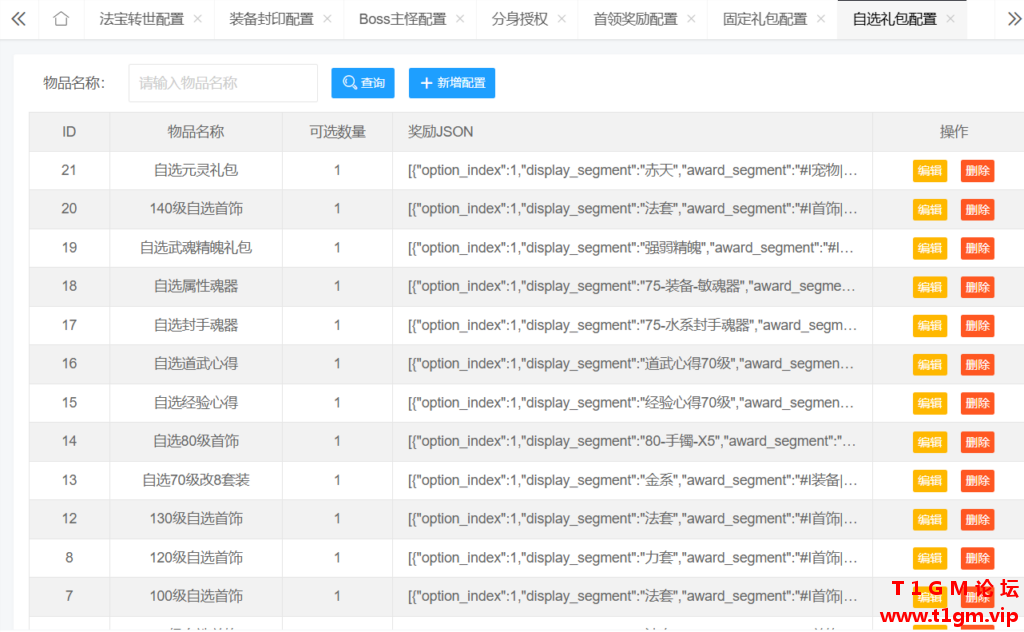Delete the 140级自选首饰 row
Viewport: 1024px width, 632px height.
[x=977, y=210]
